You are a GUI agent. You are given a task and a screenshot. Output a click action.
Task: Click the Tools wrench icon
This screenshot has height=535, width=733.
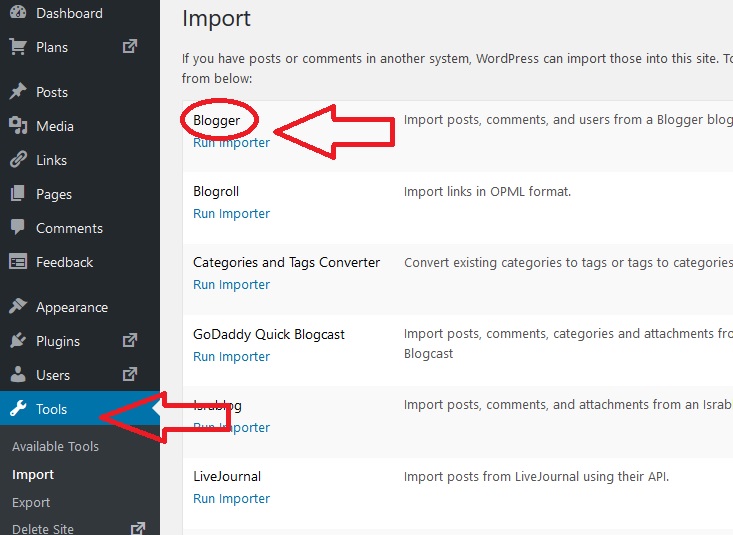(18, 409)
